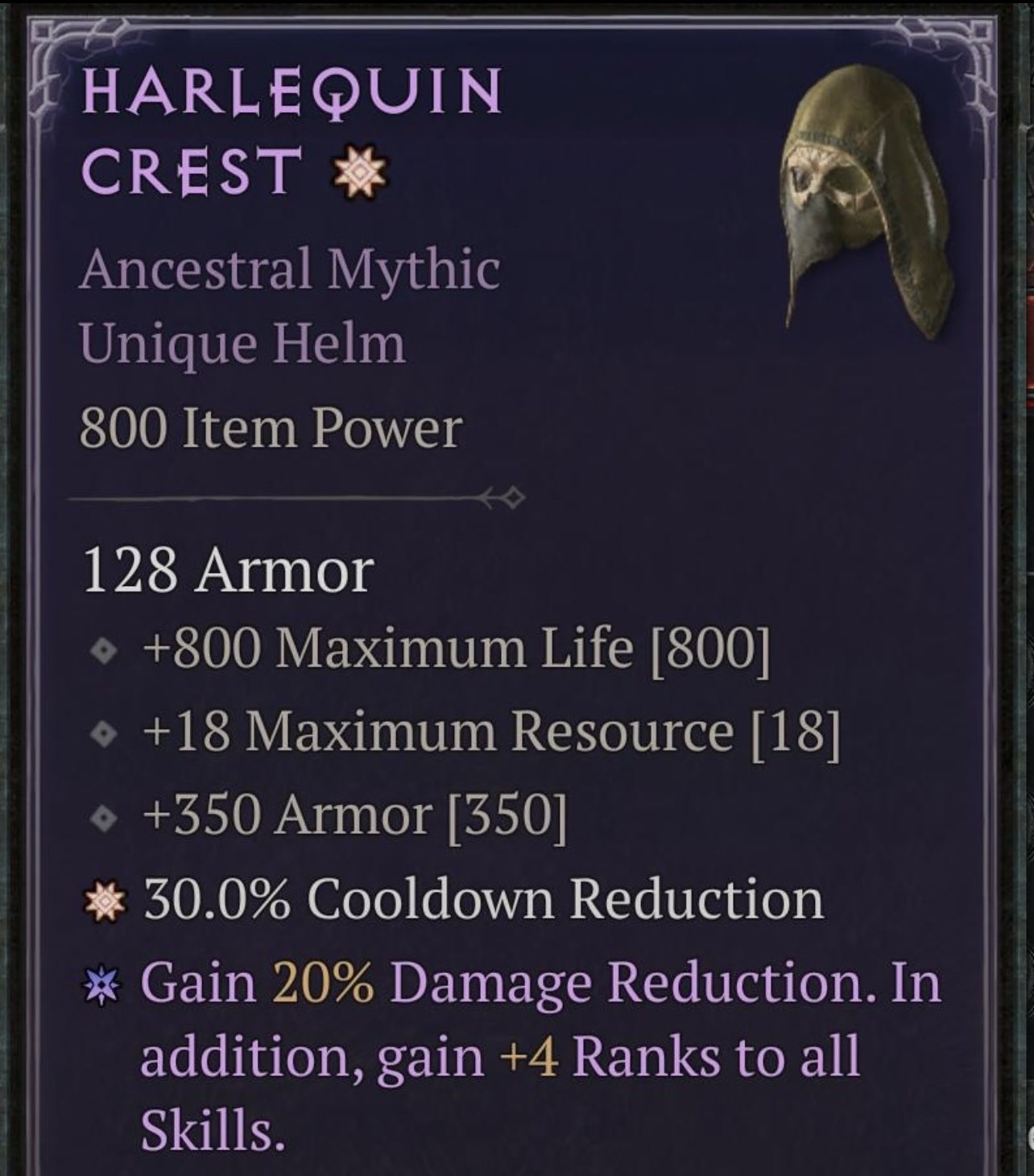Click the greater affix star before Cooldown Reduction
1034x1176 pixels.
105,902
